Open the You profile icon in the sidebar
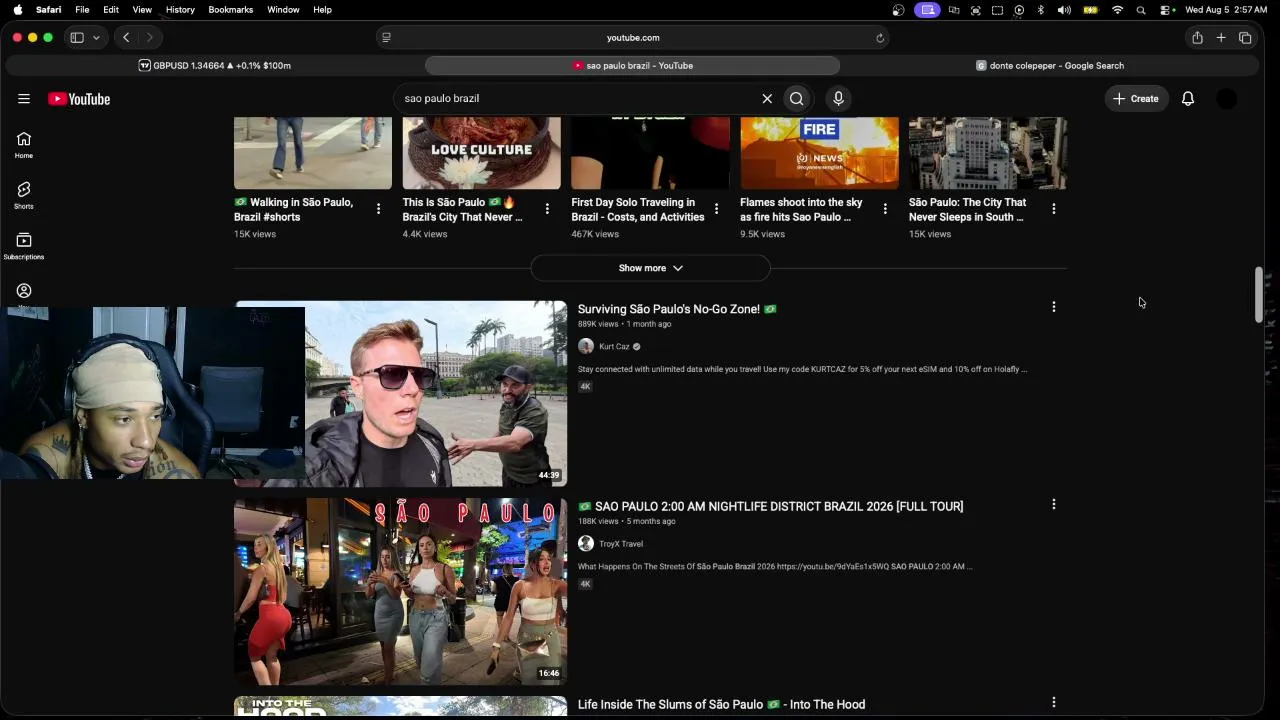 tap(24, 291)
